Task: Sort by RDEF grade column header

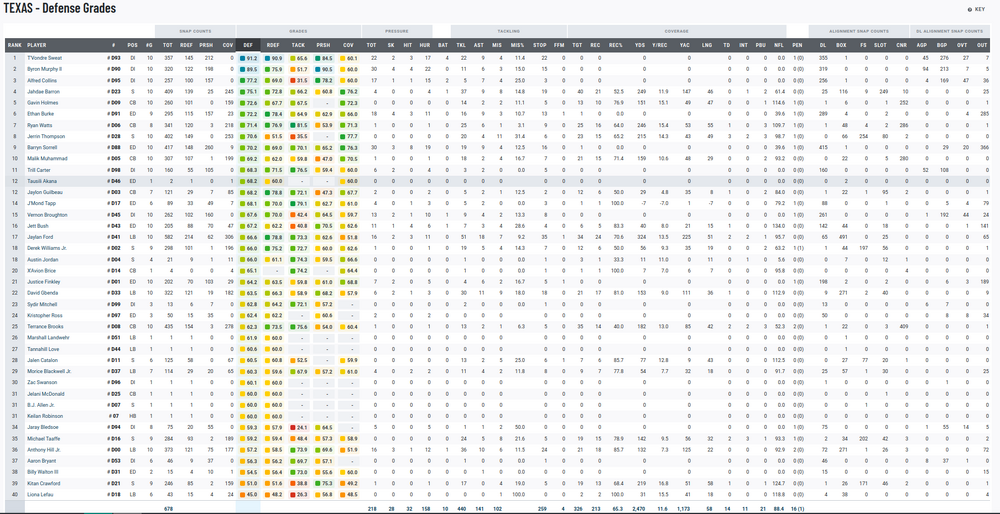Action: click(273, 45)
